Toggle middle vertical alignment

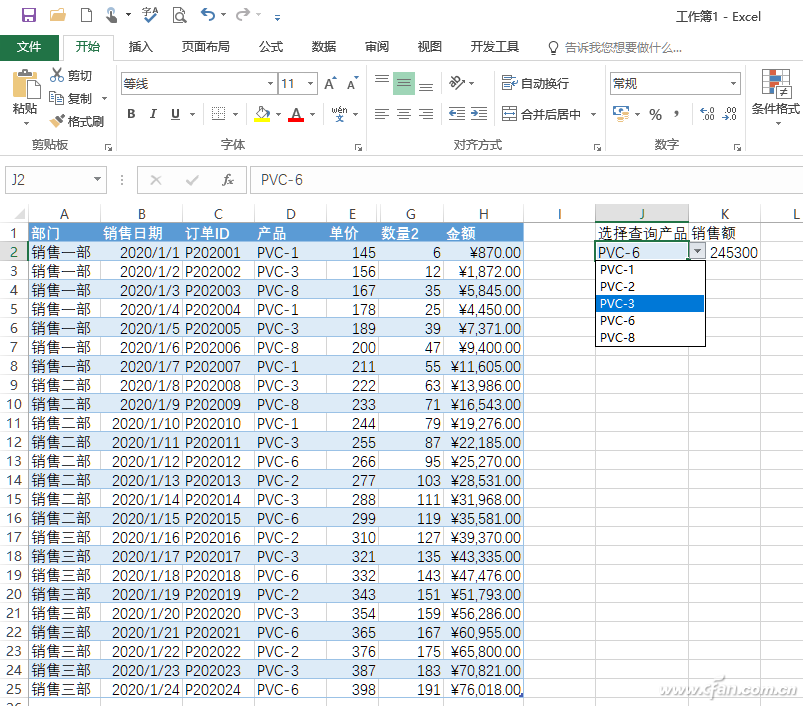tap(404, 83)
